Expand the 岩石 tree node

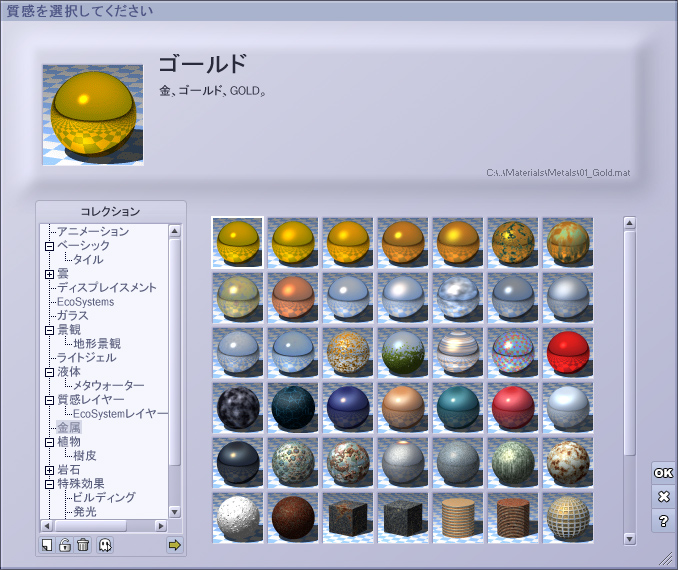click(49, 470)
